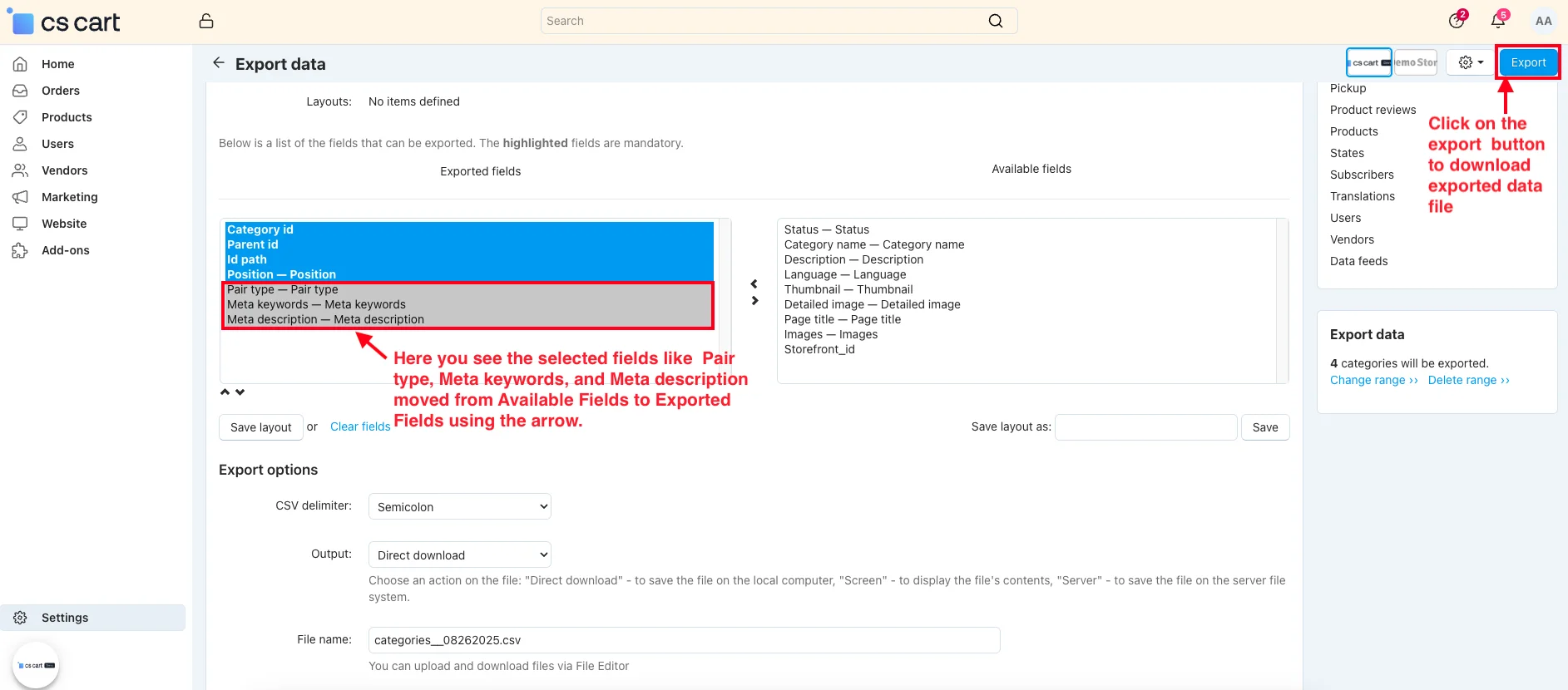The height and width of the screenshot is (690, 1568).
Task: Click the Change range link
Action: 1373,380
